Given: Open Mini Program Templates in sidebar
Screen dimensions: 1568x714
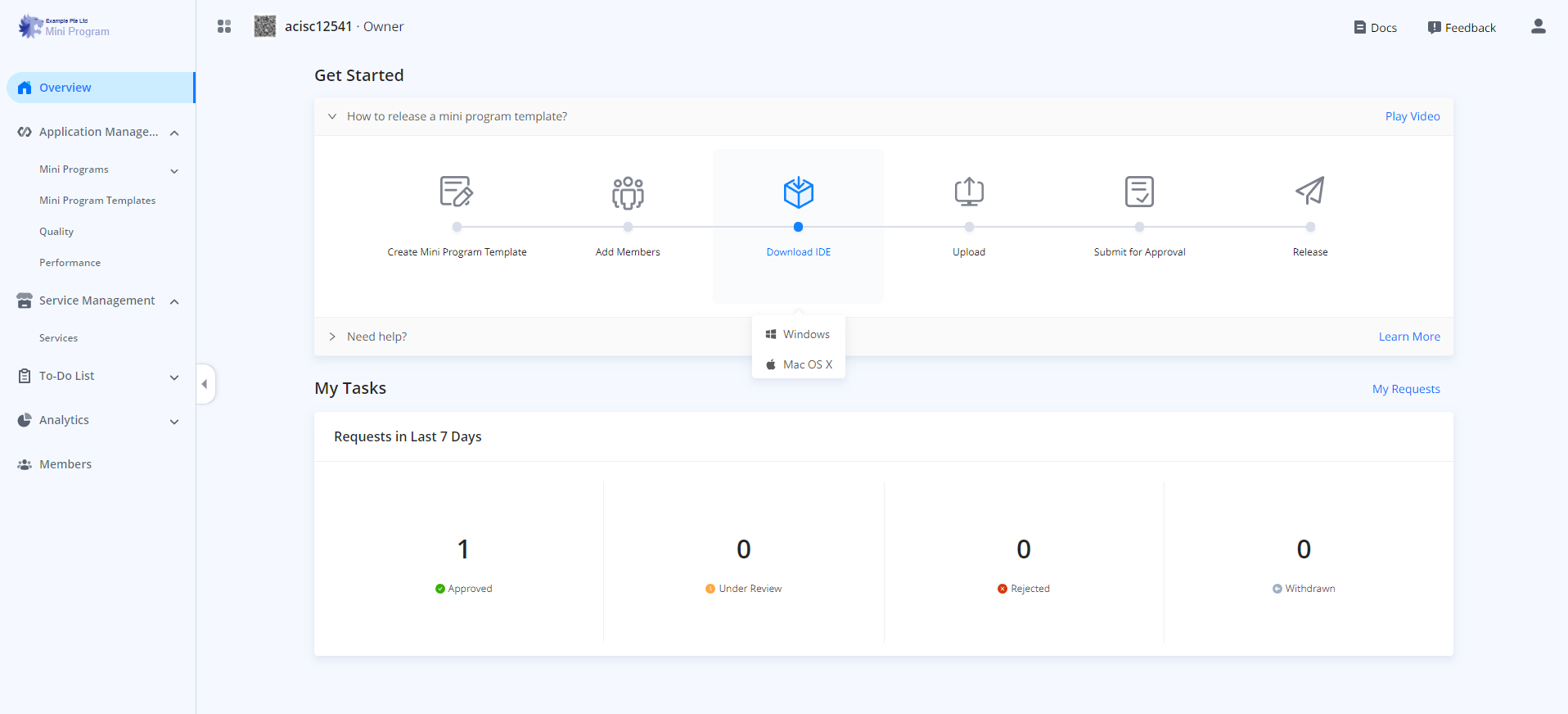Looking at the screenshot, I should coord(97,201).
